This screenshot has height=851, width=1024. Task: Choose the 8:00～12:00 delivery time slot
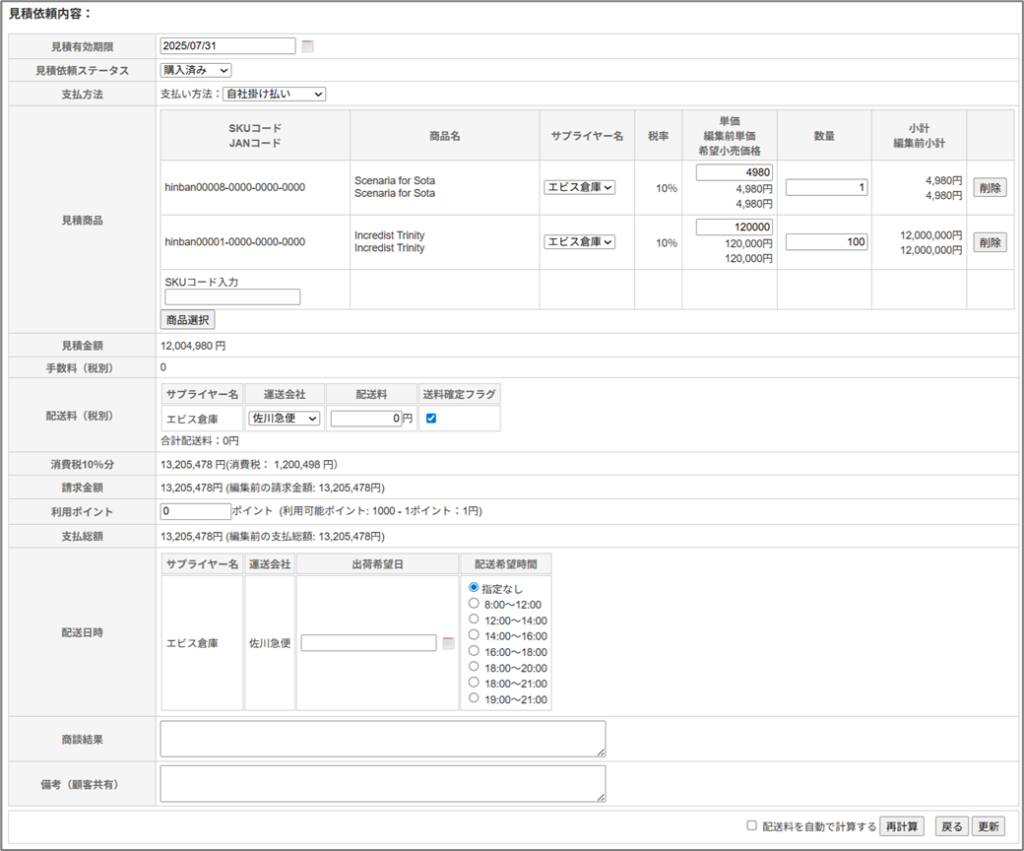click(x=474, y=604)
